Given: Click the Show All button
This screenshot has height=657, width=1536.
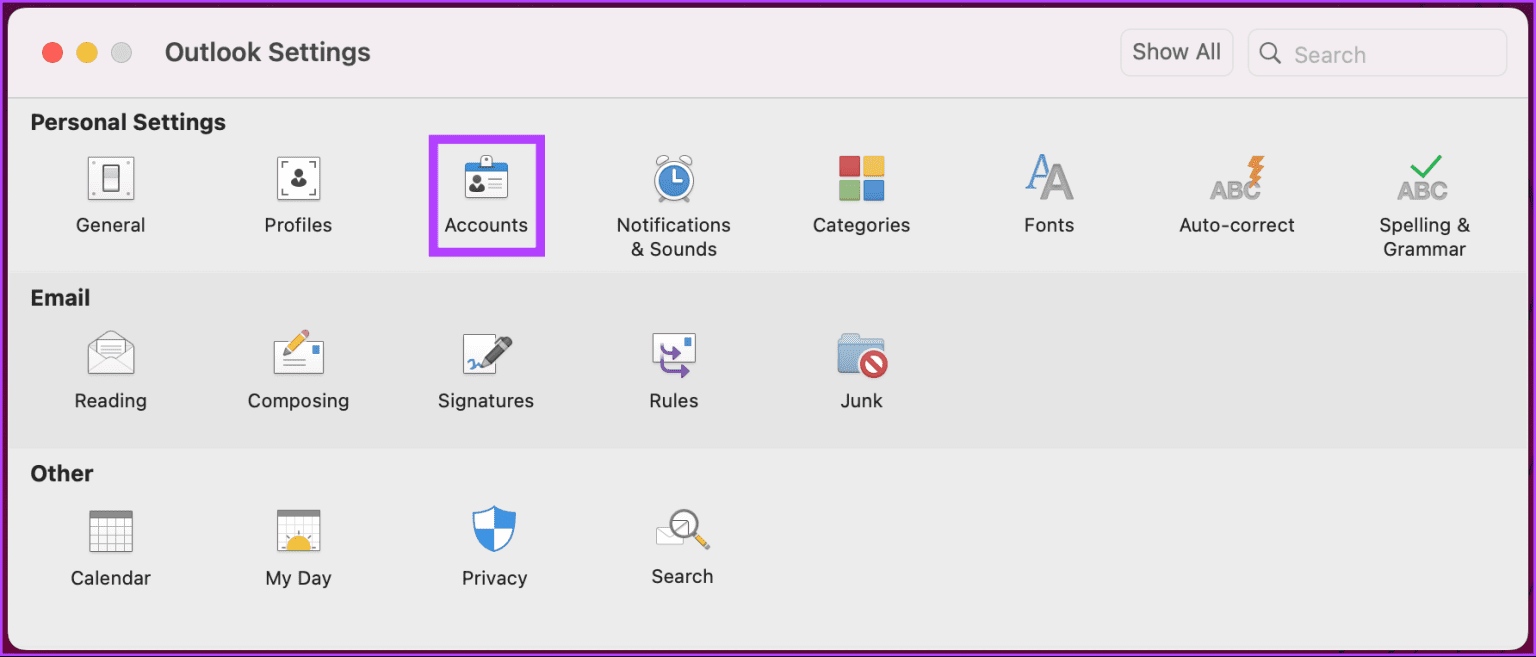Looking at the screenshot, I should [x=1176, y=52].
